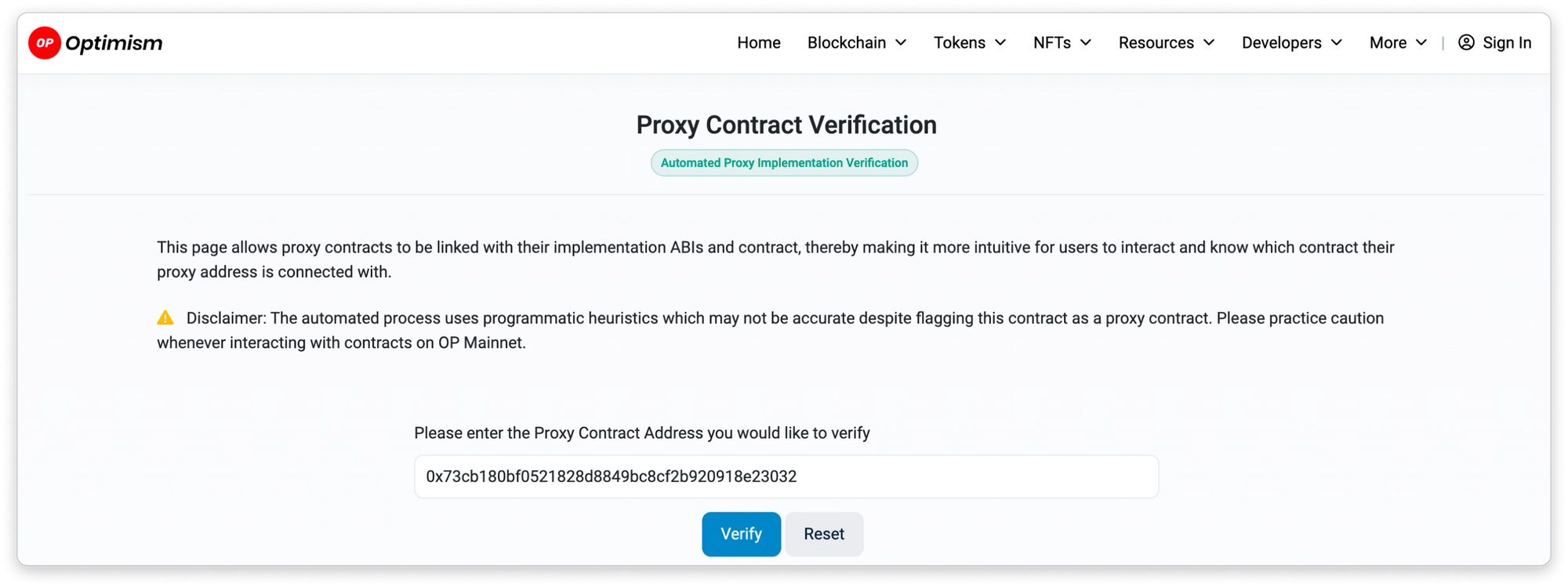Go to the Home nav item
1568x587 pixels.
pyautogui.click(x=759, y=42)
